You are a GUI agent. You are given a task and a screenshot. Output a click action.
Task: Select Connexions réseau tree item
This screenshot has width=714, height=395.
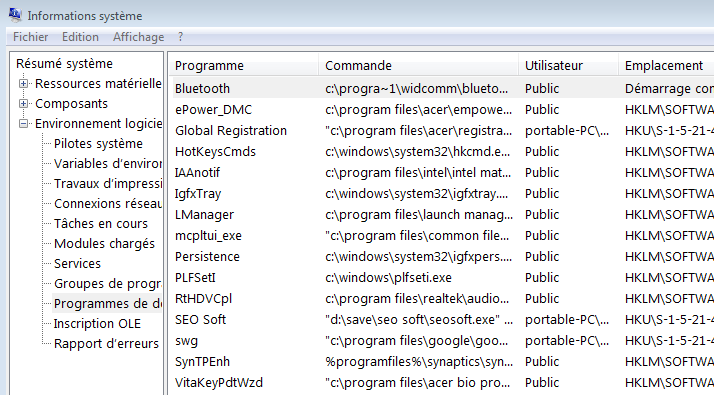click(108, 204)
